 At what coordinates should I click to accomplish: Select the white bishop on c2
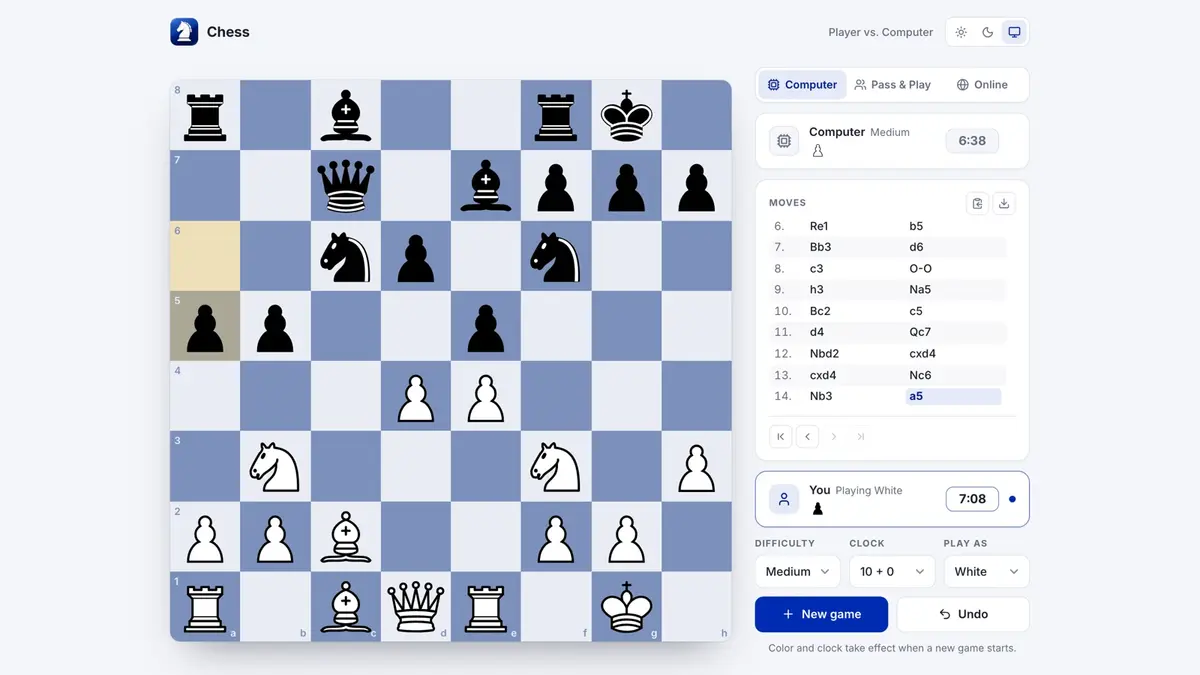coord(346,536)
